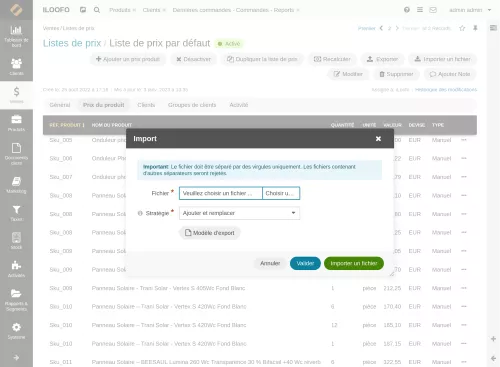This screenshot has height=367, width=500.
Task: Click green Importer un fichier button
Action: (x=354, y=263)
